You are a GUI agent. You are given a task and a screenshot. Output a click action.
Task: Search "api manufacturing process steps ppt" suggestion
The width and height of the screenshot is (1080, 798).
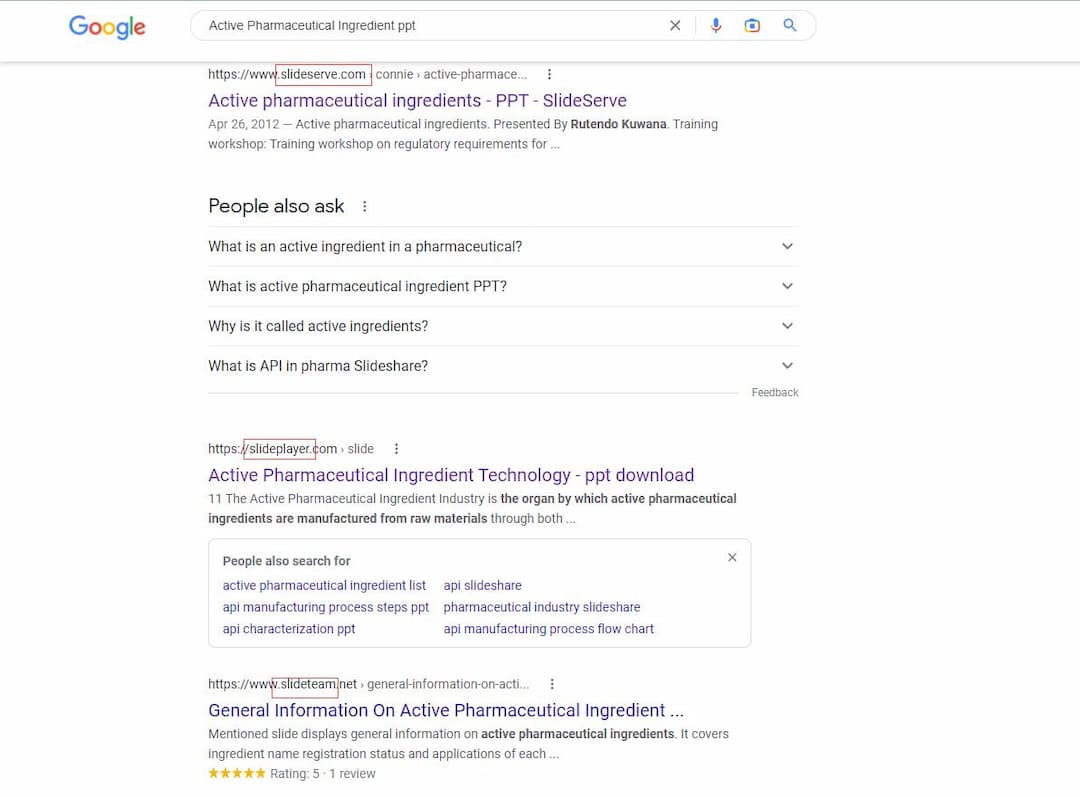coord(326,607)
